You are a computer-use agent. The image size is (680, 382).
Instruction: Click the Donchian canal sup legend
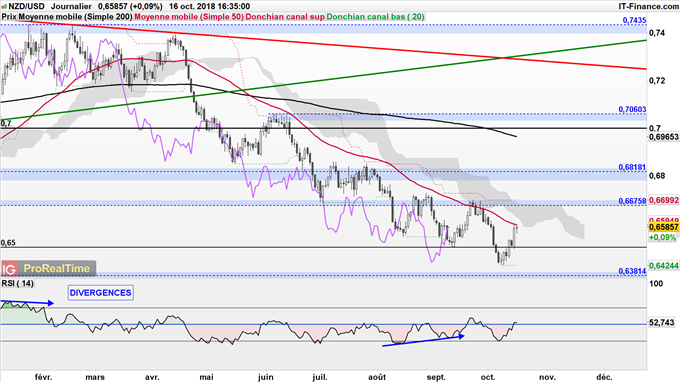click(285, 17)
